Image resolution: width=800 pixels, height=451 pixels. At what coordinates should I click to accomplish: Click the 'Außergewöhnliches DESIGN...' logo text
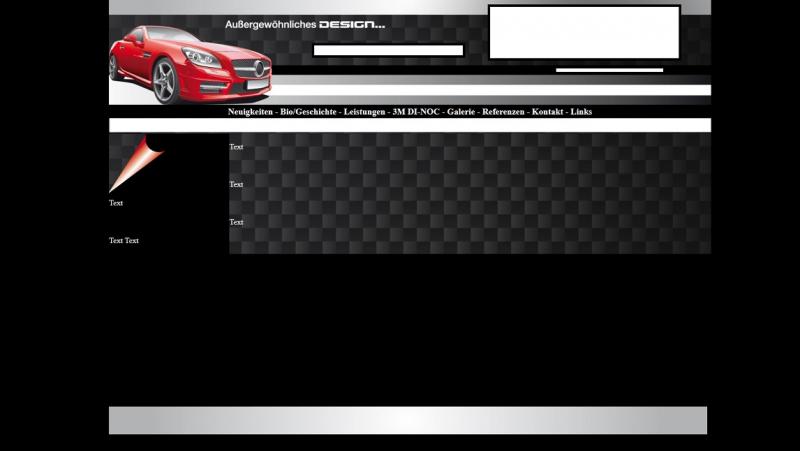(304, 24)
